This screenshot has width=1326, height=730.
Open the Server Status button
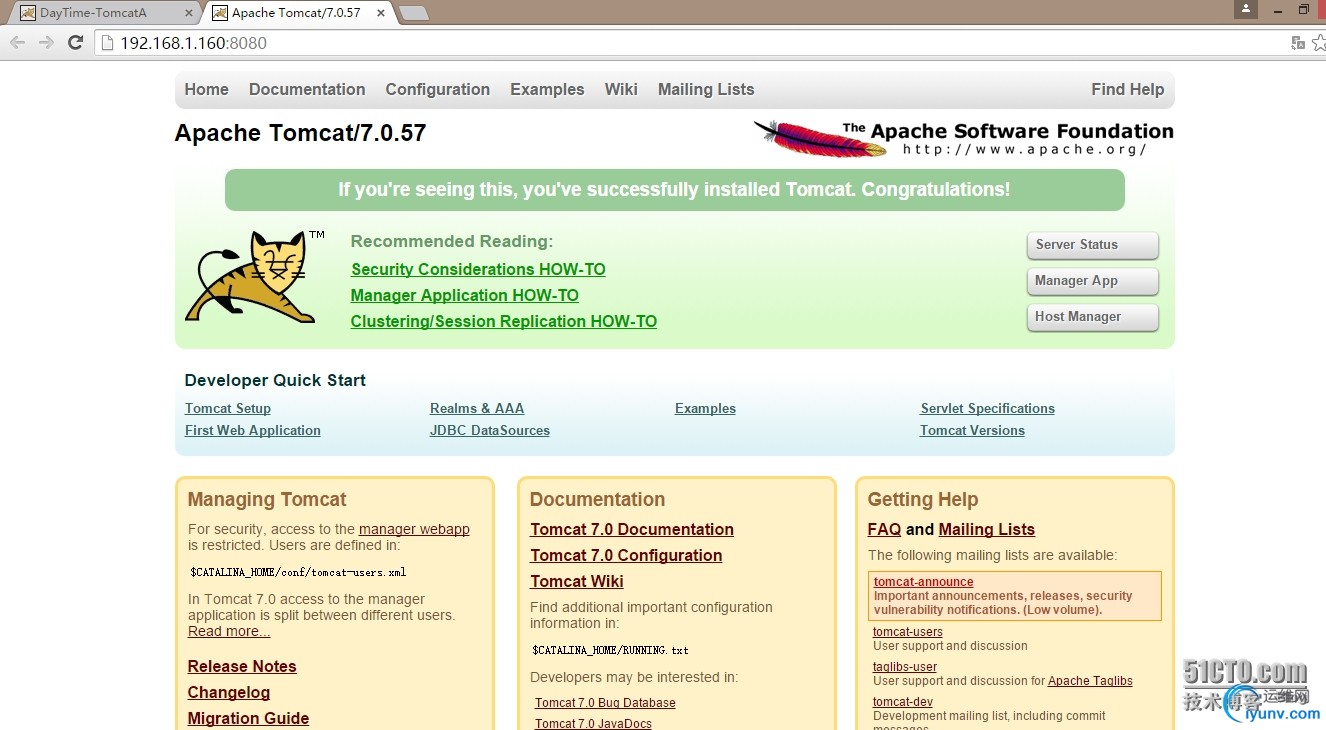pos(1092,245)
